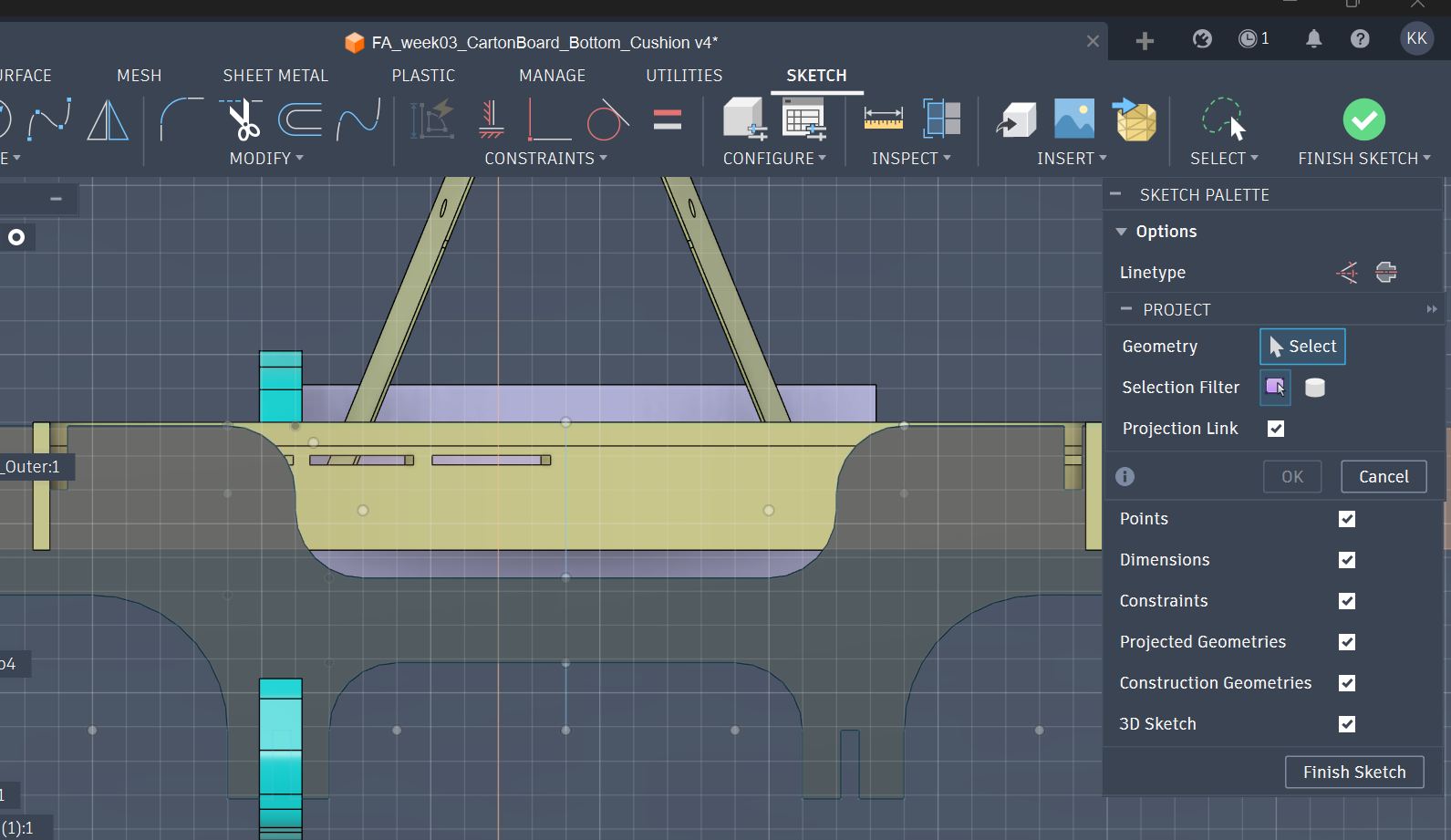Click the Equal constraint icon
The width and height of the screenshot is (1451, 840).
click(667, 119)
